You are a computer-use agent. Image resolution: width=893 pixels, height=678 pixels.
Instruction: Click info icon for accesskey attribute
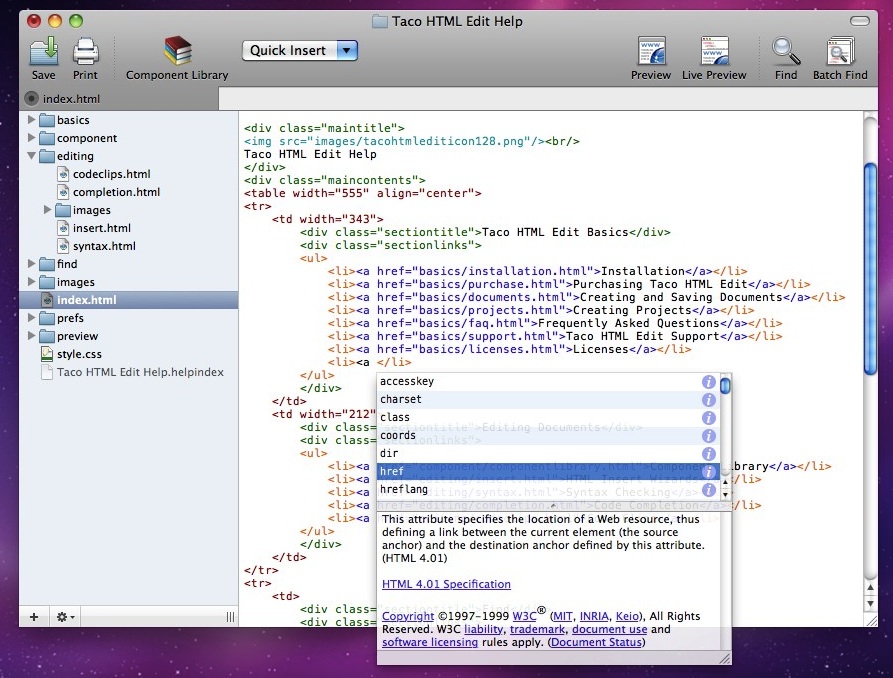(x=708, y=382)
